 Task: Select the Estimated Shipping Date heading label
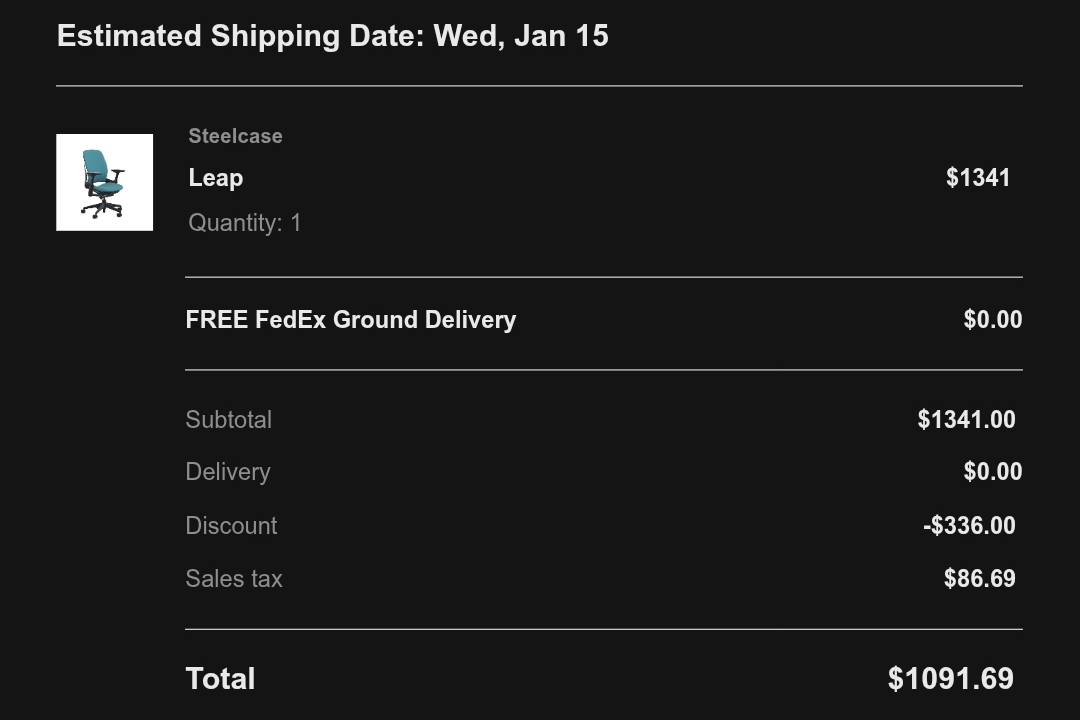pyautogui.click(x=241, y=36)
